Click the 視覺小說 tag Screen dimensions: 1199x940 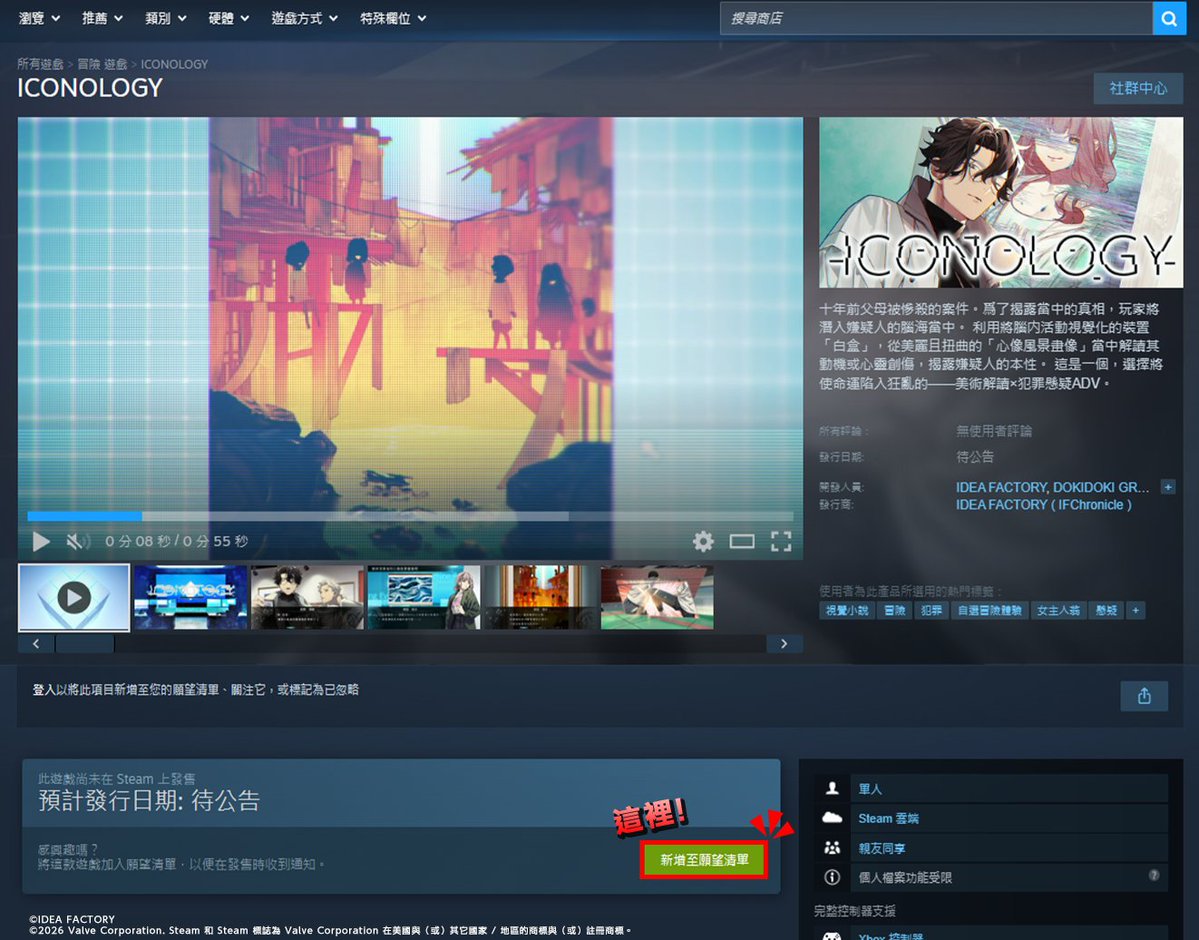846,610
